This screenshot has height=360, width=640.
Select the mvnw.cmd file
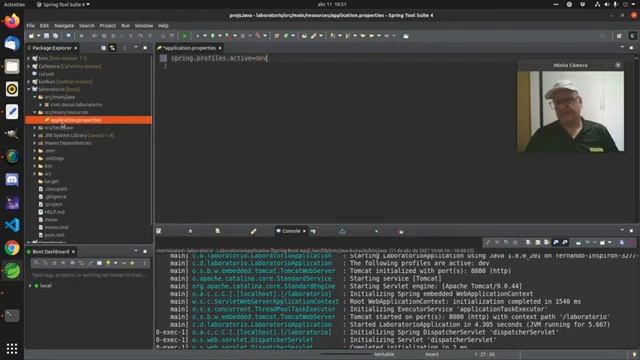pos(56,227)
